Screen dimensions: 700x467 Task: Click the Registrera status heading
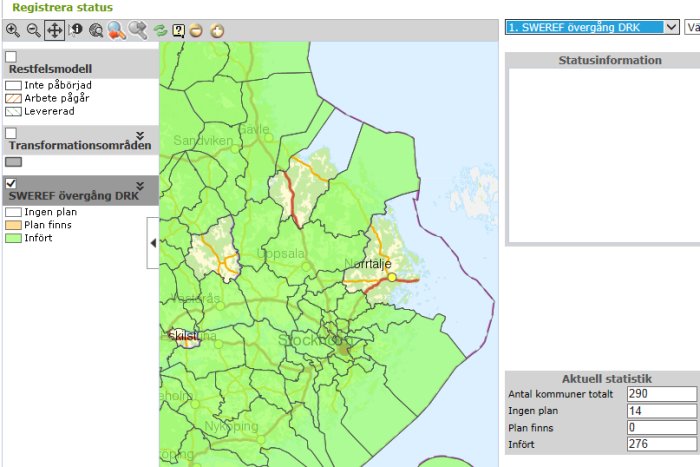pyautogui.click(x=62, y=8)
